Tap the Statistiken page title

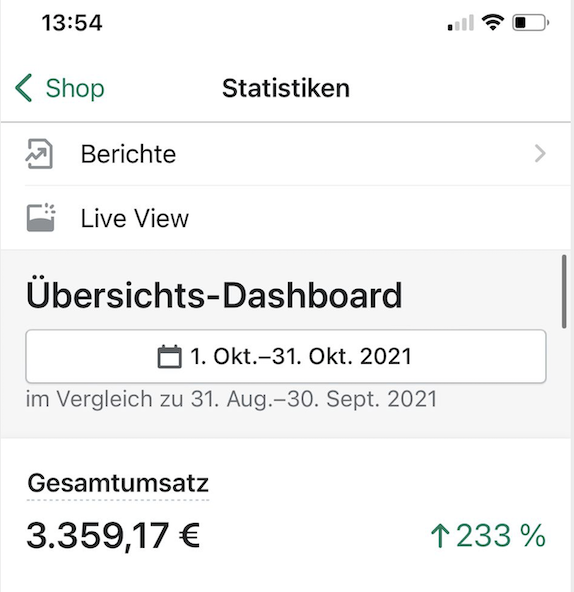point(286,88)
